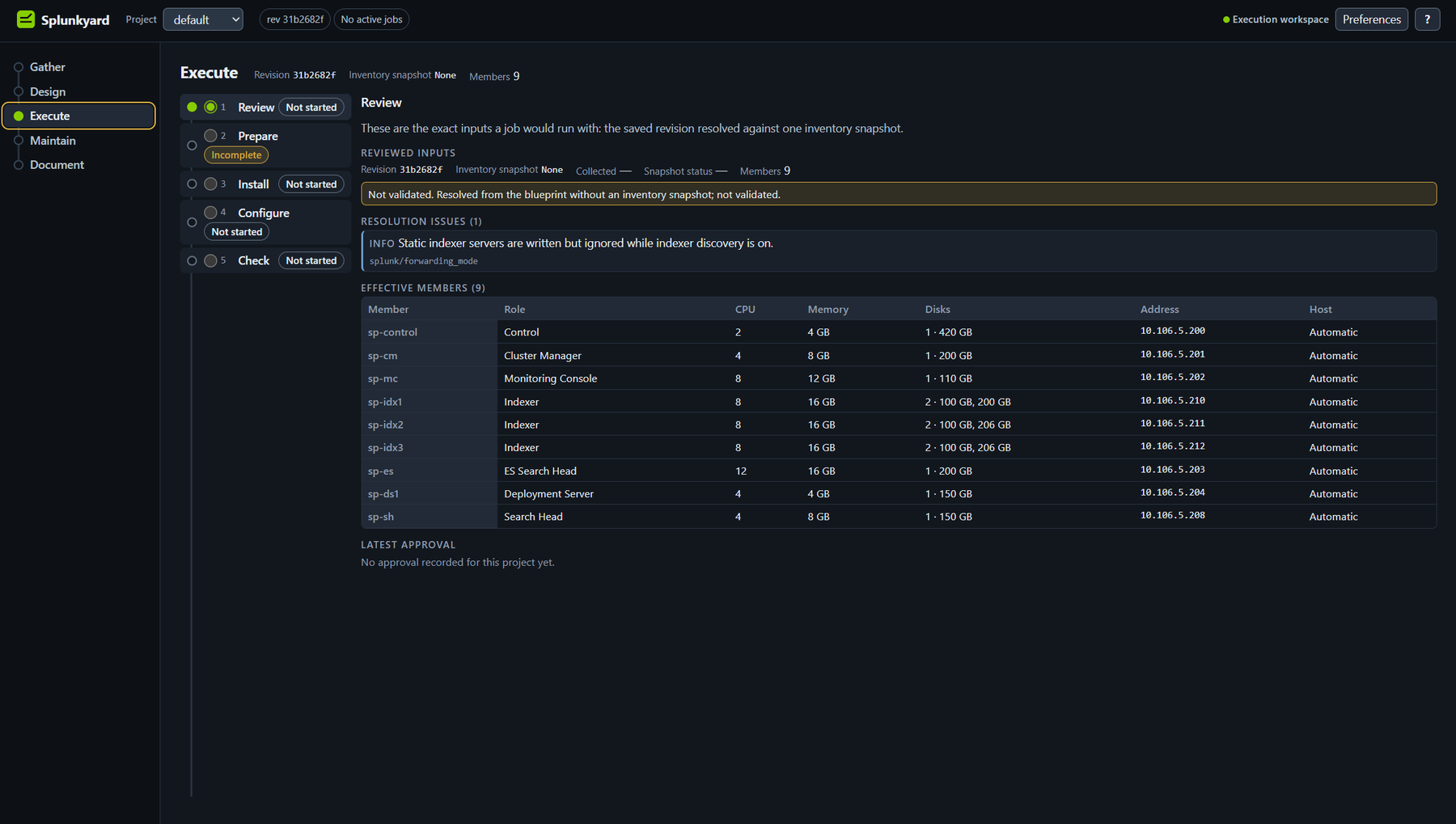Viewport: 1456px width, 824px height.
Task: Select the sp-control member cell
Action: 430,332
